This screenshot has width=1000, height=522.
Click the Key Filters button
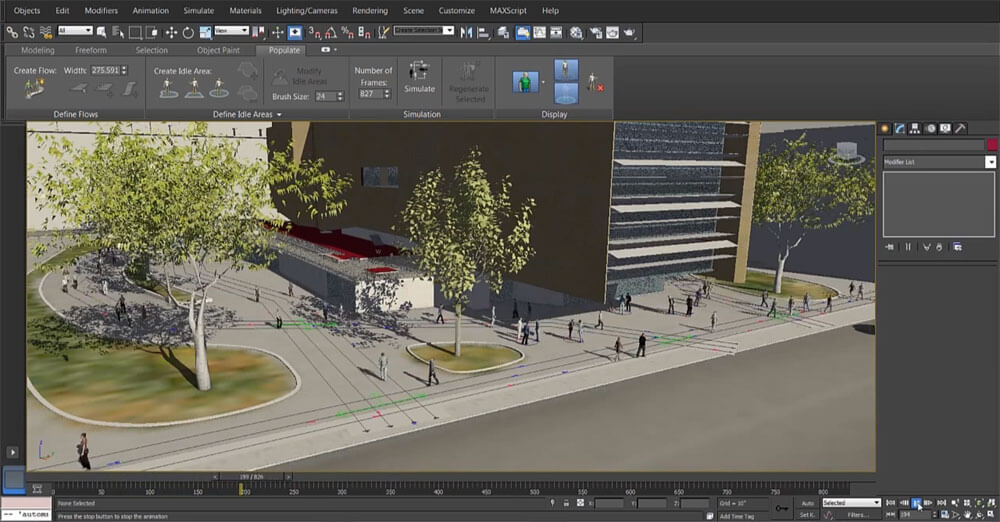857,515
